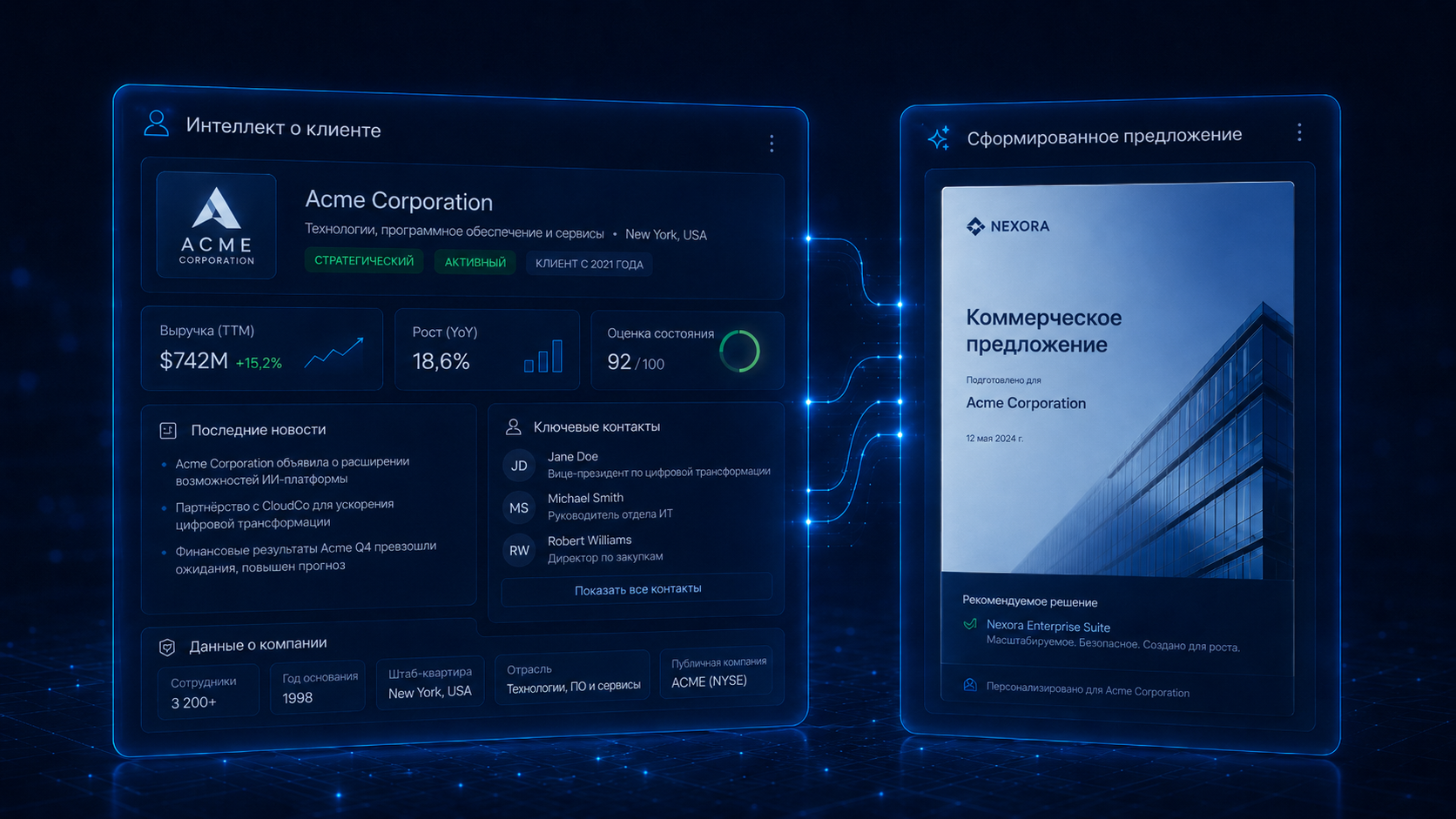Click the Публичная компания card ACME (NYSE)
Viewport: 1456px width, 819px height.
point(716,672)
